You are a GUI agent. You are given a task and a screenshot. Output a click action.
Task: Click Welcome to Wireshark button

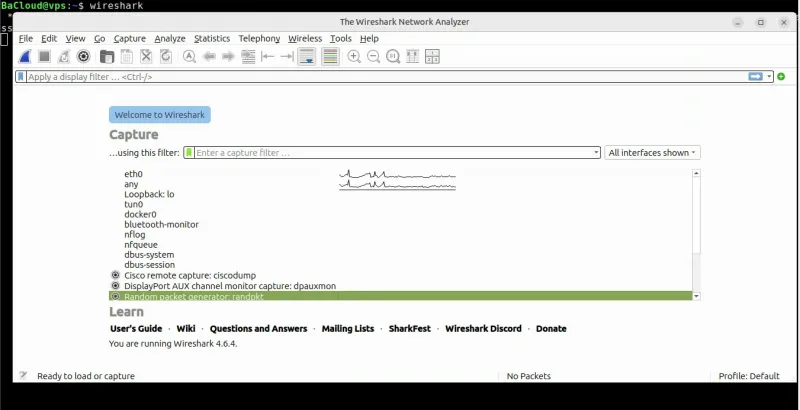pyautogui.click(x=160, y=115)
